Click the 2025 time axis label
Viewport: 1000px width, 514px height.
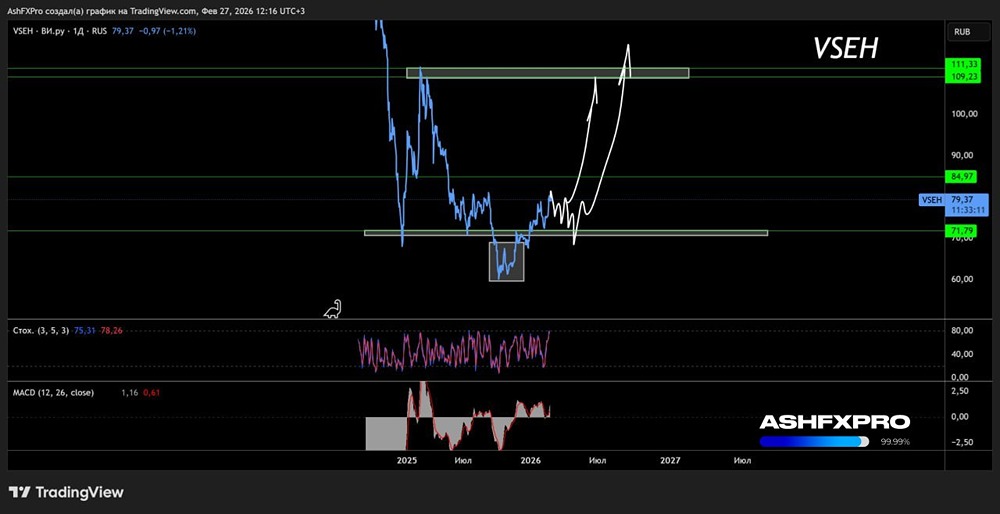[407, 460]
